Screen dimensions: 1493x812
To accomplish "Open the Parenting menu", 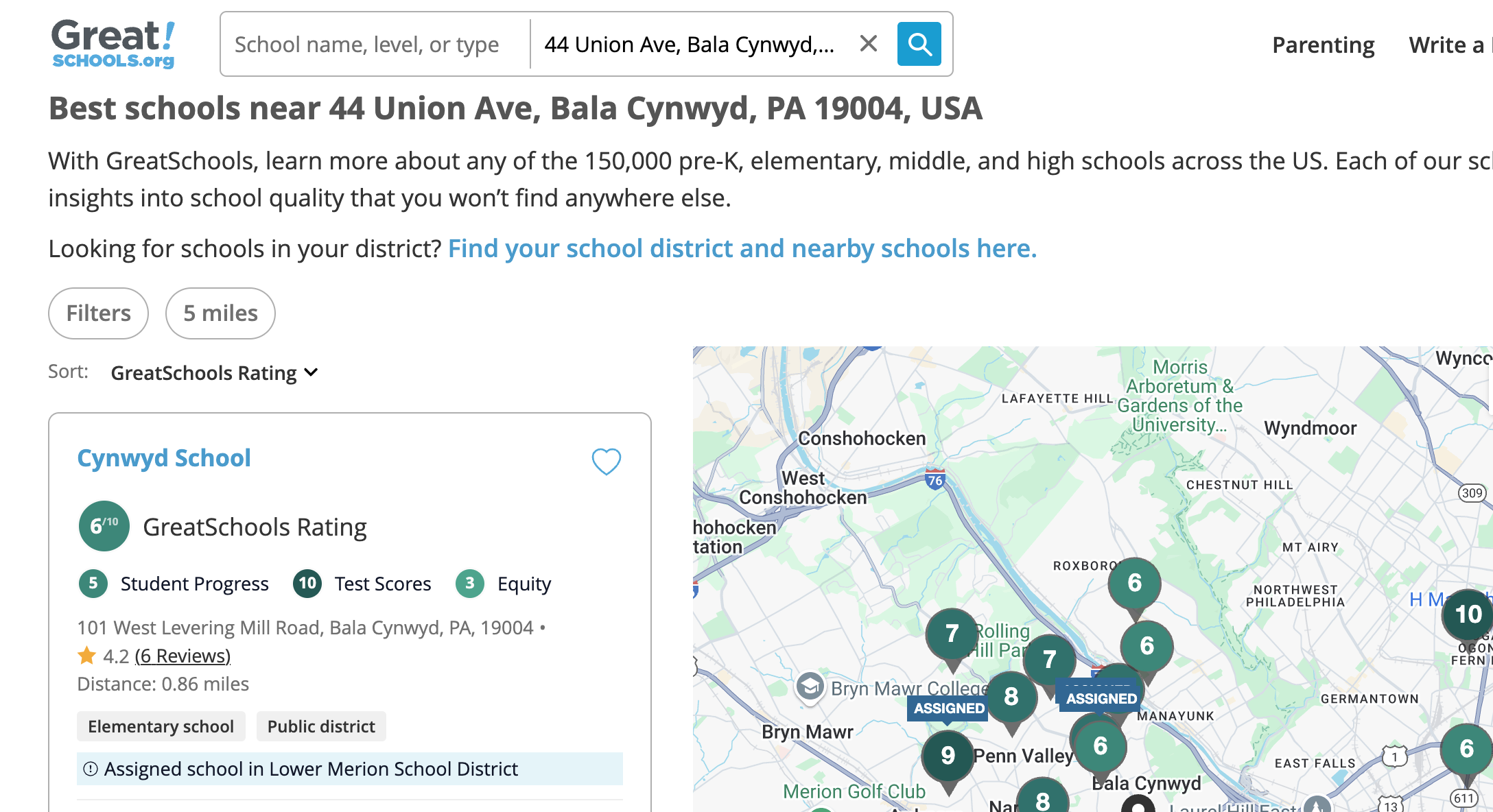I will [1323, 45].
